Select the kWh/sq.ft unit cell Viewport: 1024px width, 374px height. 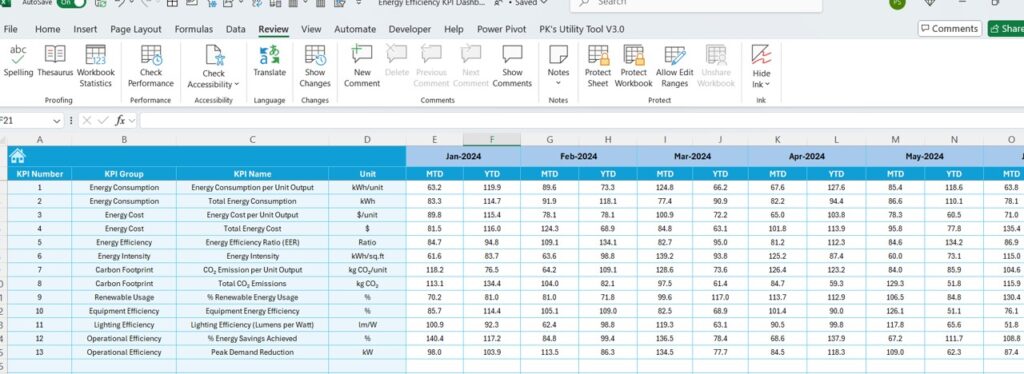[x=367, y=256]
